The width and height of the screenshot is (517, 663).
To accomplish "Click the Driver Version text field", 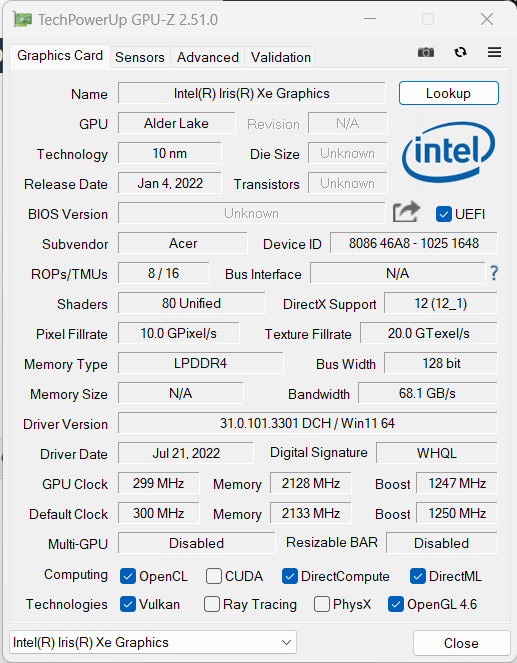I will tap(308, 423).
